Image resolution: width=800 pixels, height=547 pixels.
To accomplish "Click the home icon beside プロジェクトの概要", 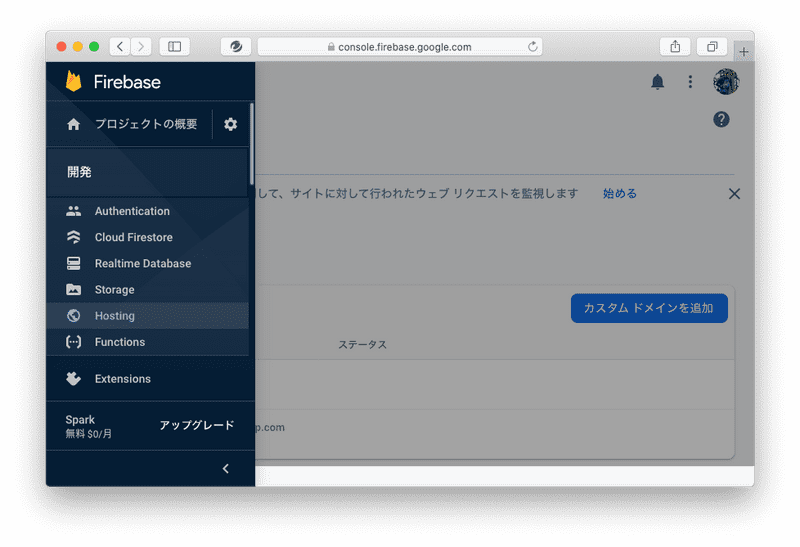I will coord(73,124).
